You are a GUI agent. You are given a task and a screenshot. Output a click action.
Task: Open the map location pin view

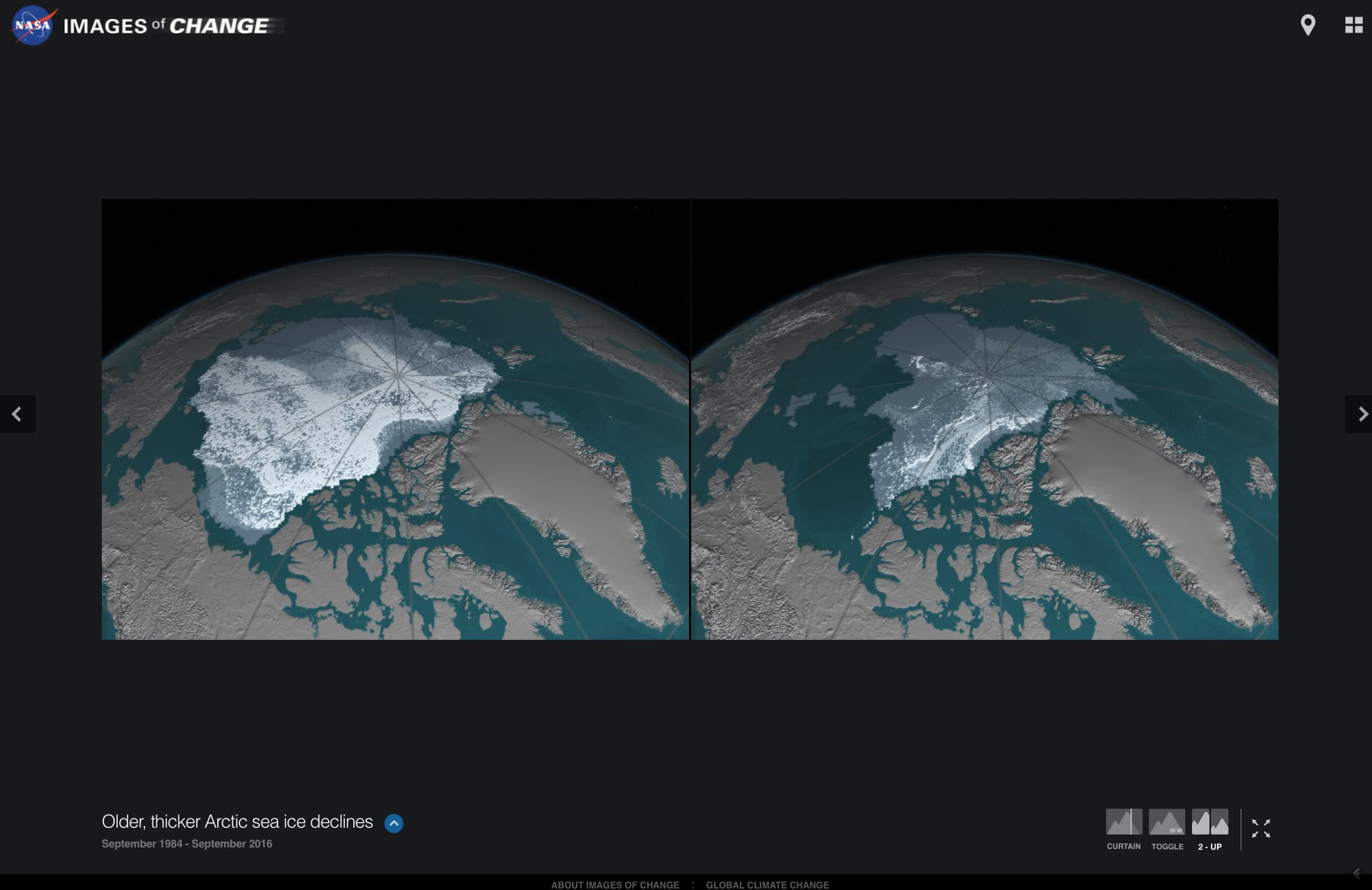[x=1307, y=25]
